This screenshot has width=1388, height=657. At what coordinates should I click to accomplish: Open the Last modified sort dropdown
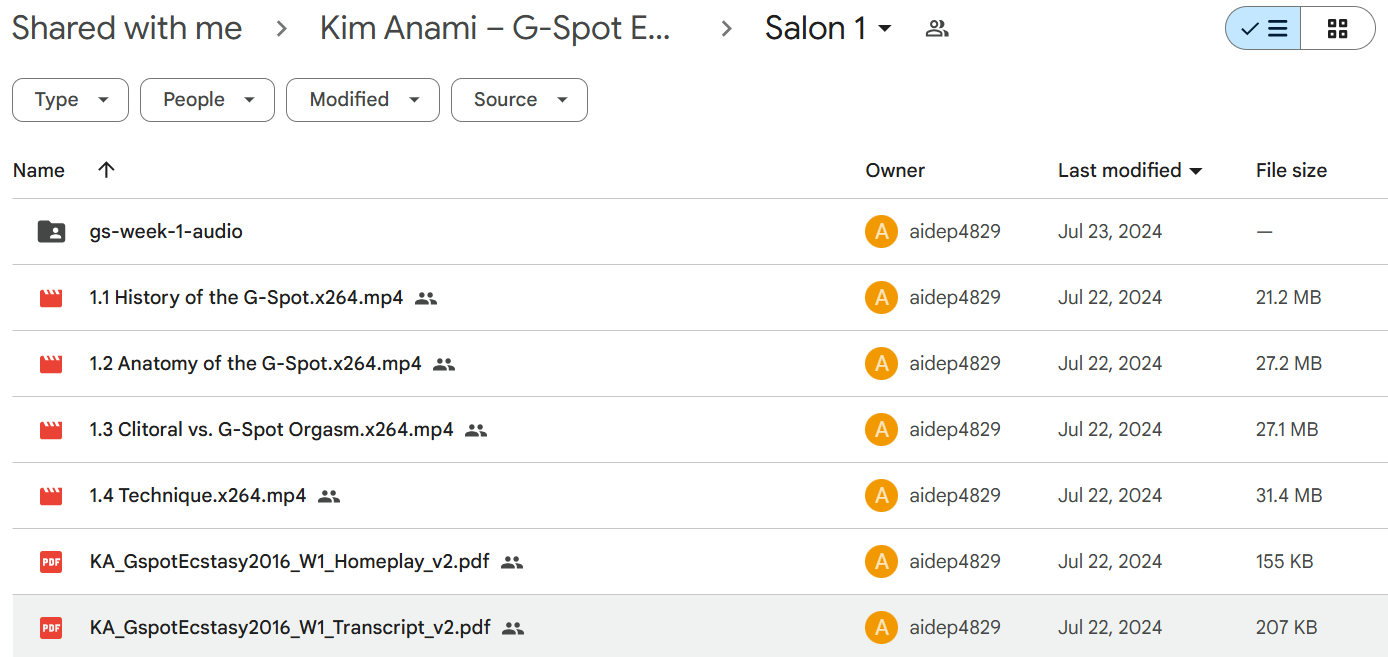1130,170
